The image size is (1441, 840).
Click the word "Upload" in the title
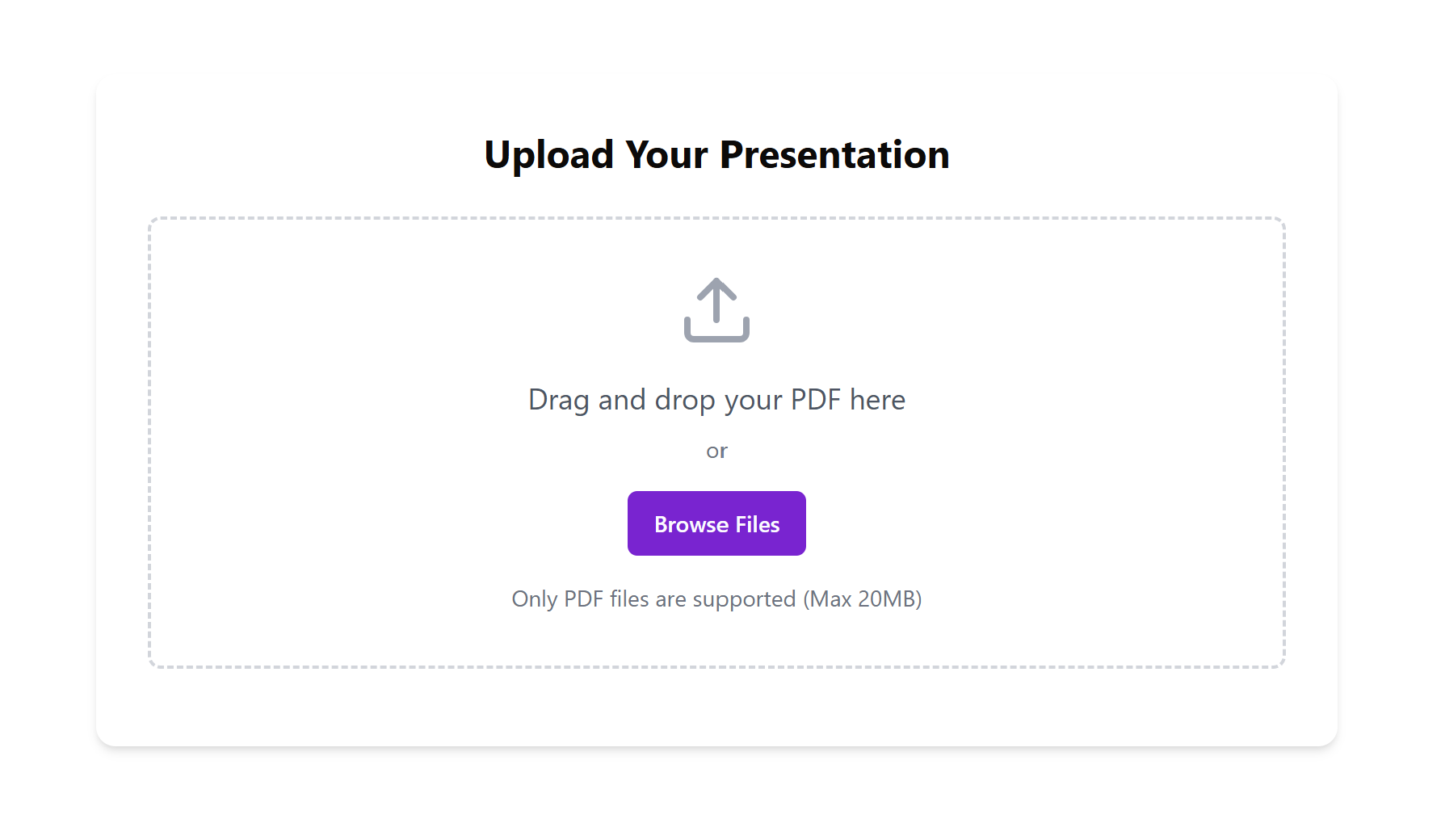tap(549, 154)
